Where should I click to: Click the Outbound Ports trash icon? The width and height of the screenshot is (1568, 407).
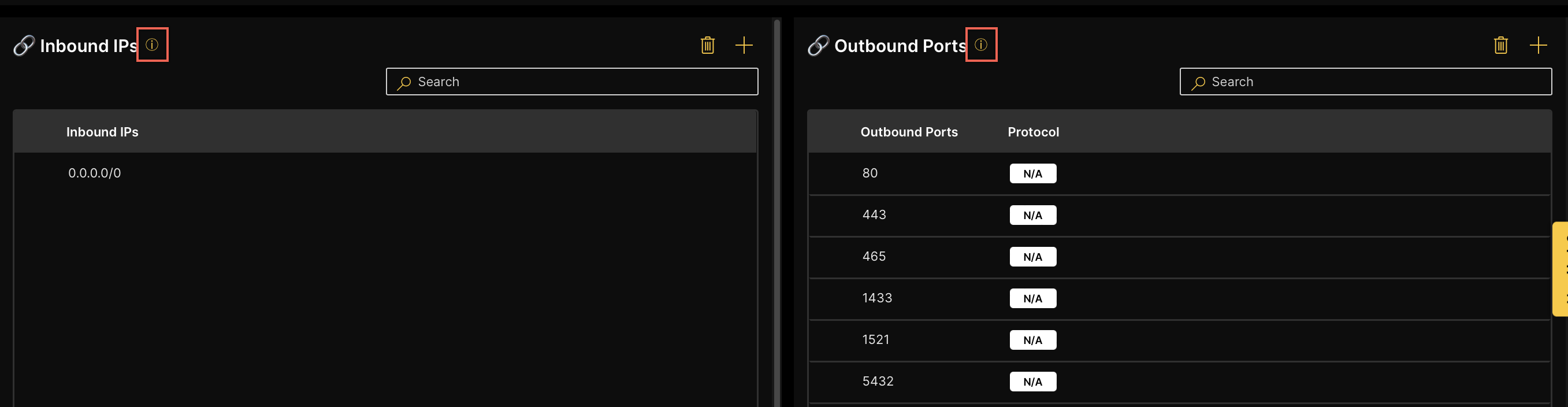pyautogui.click(x=1500, y=45)
